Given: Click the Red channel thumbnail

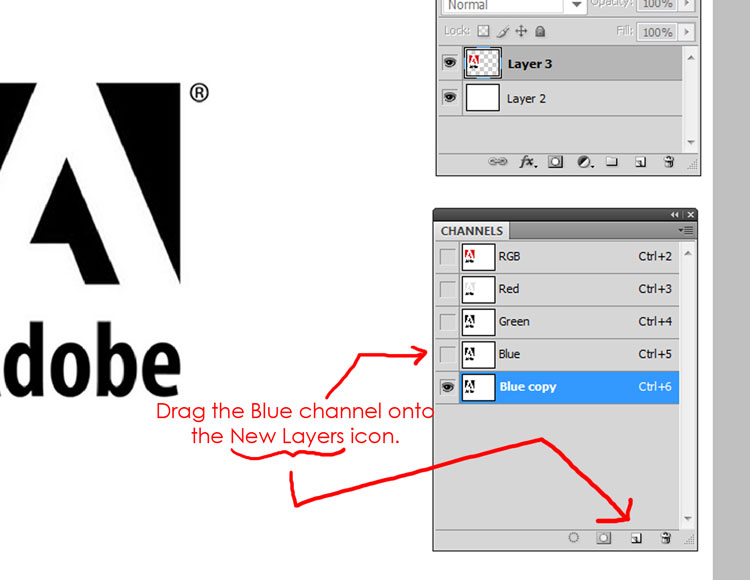Looking at the screenshot, I should pyautogui.click(x=478, y=289).
